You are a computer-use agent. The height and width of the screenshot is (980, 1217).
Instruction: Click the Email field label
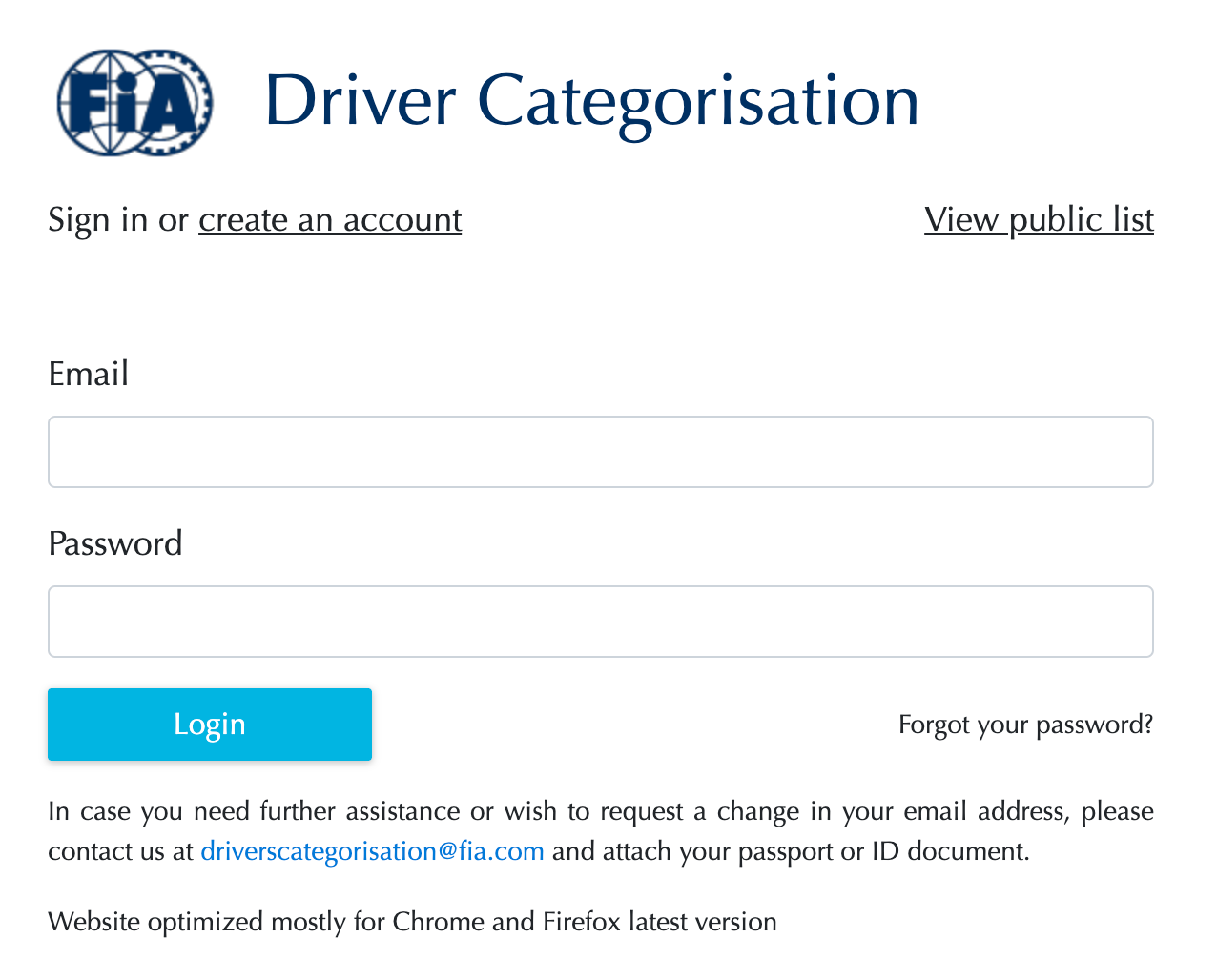pyautogui.click(x=89, y=374)
